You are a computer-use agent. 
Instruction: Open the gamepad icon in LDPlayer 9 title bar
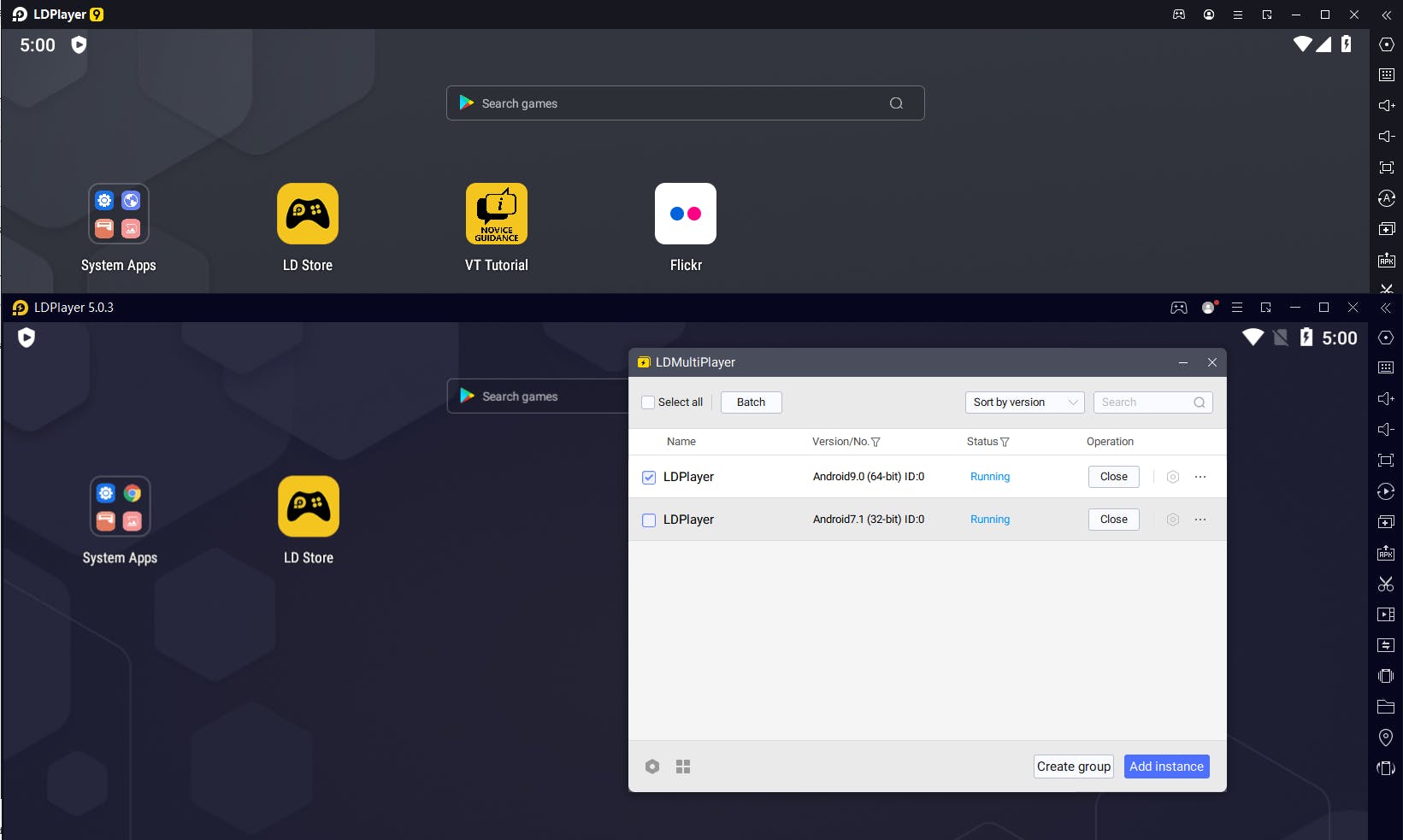(x=1179, y=15)
